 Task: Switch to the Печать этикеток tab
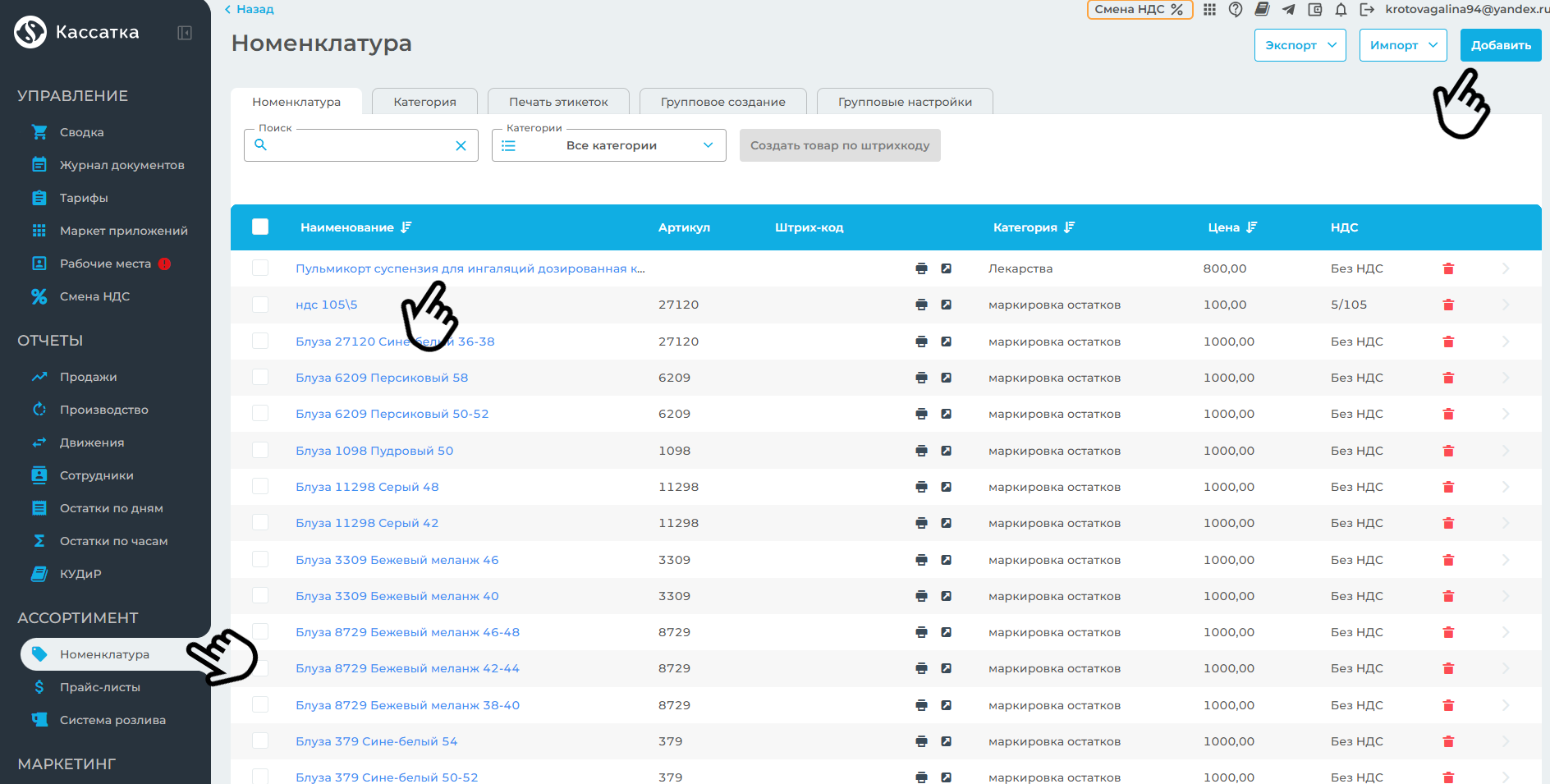coord(558,102)
